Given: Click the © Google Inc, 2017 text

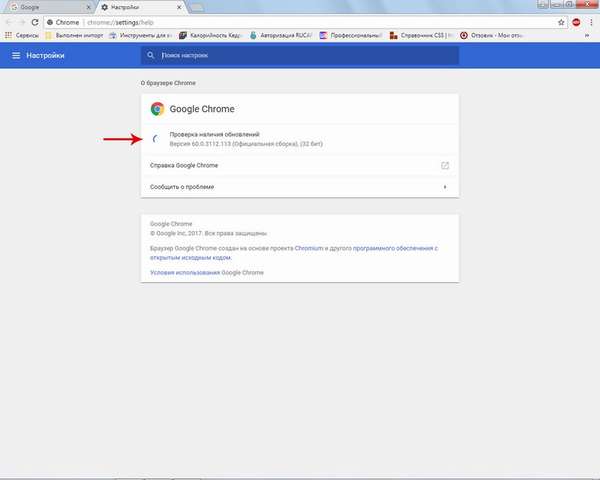Looking at the screenshot, I should point(208,233).
